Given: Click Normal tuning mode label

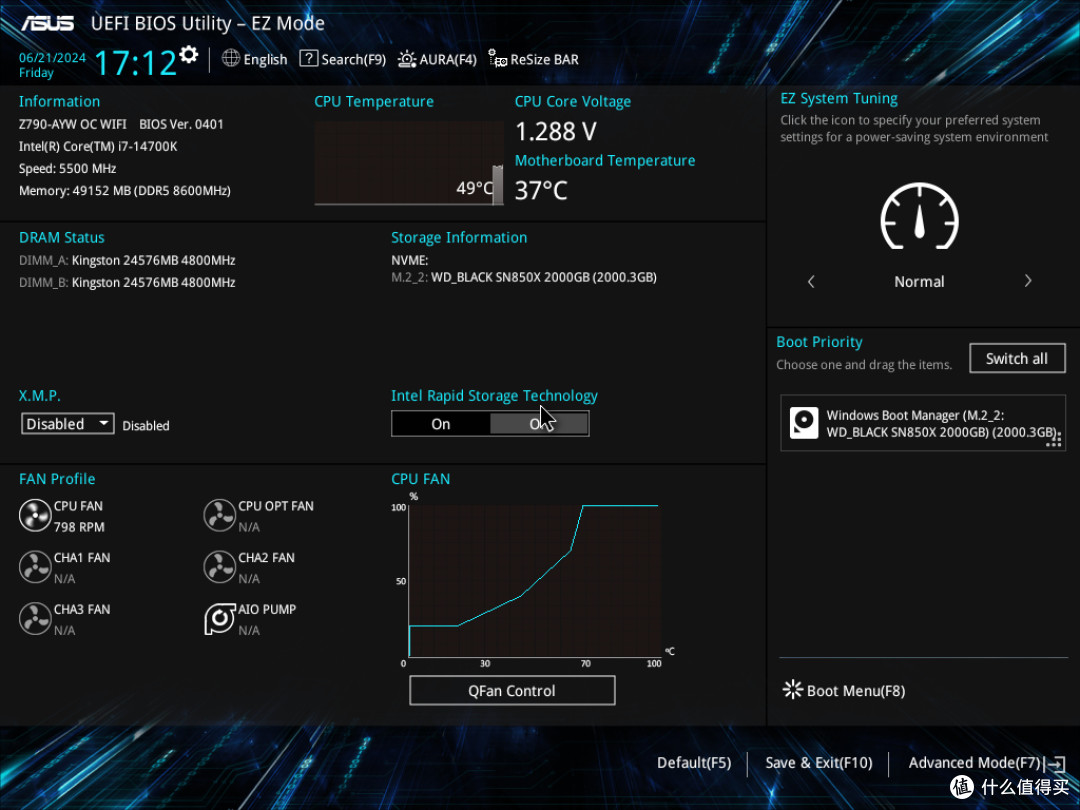Looking at the screenshot, I should click(919, 282).
